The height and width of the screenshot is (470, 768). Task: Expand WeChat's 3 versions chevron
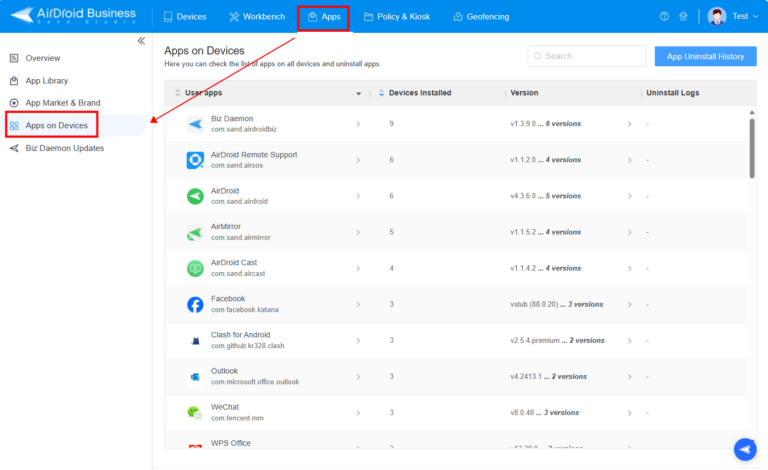tap(629, 413)
